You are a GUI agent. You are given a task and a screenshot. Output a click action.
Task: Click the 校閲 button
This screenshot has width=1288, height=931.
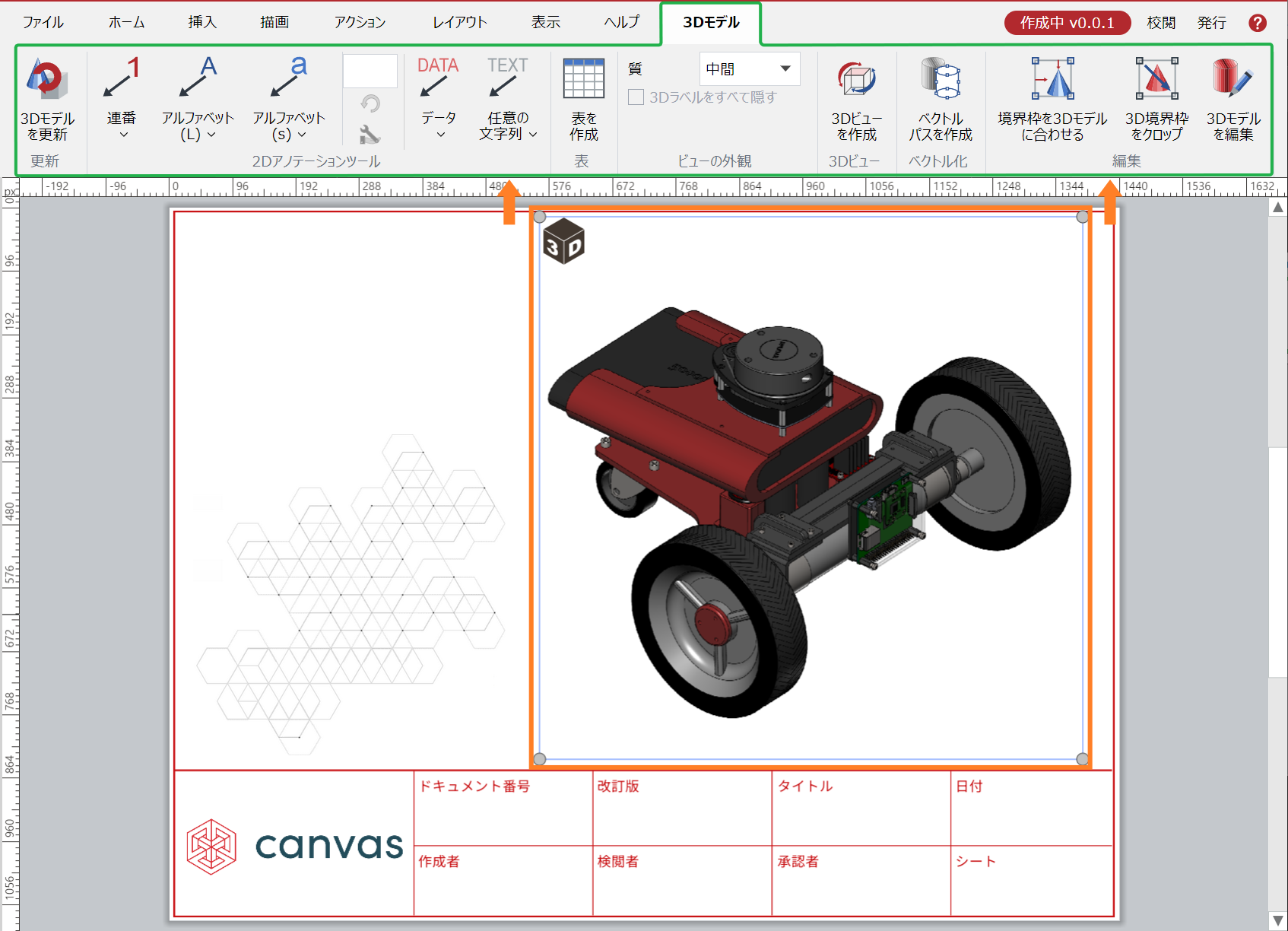pyautogui.click(x=1161, y=23)
